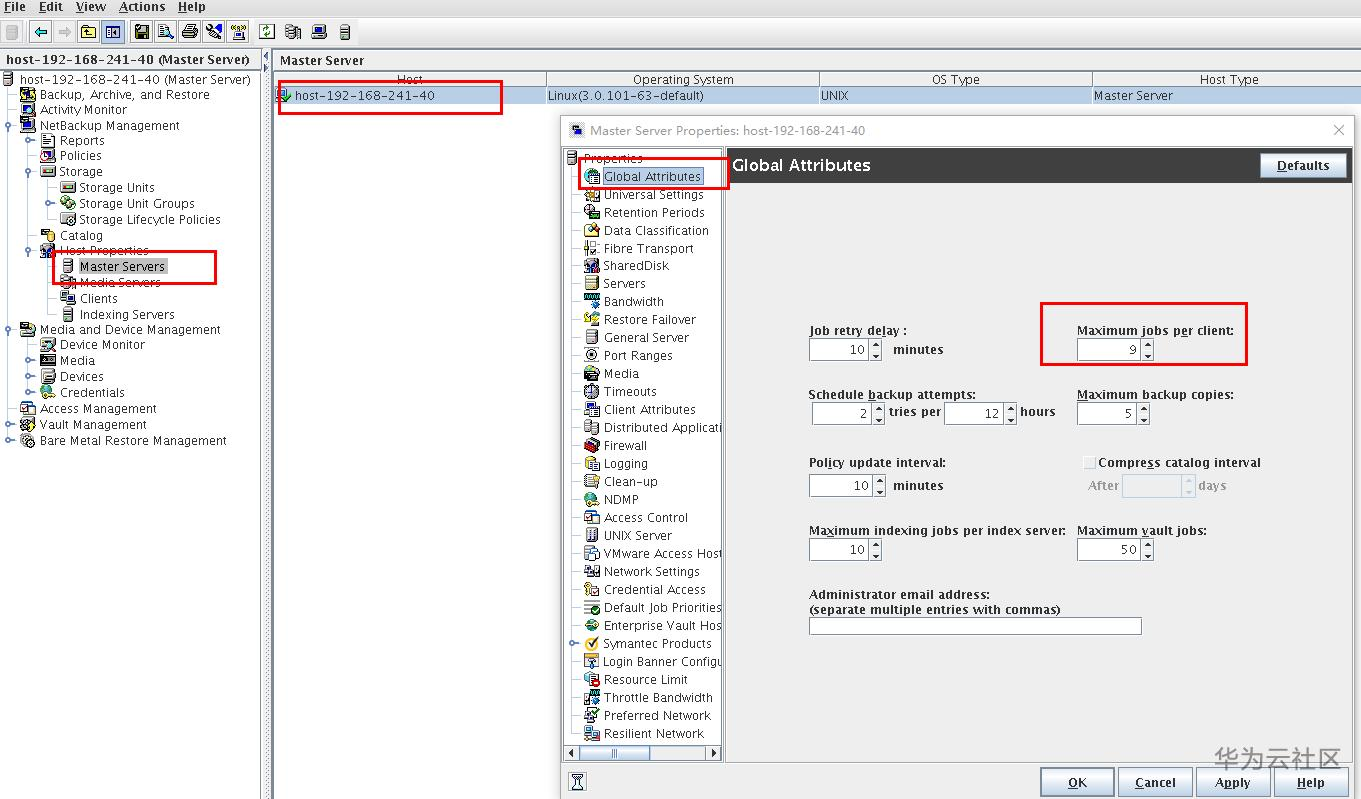Click the Operating System column header

(683, 80)
